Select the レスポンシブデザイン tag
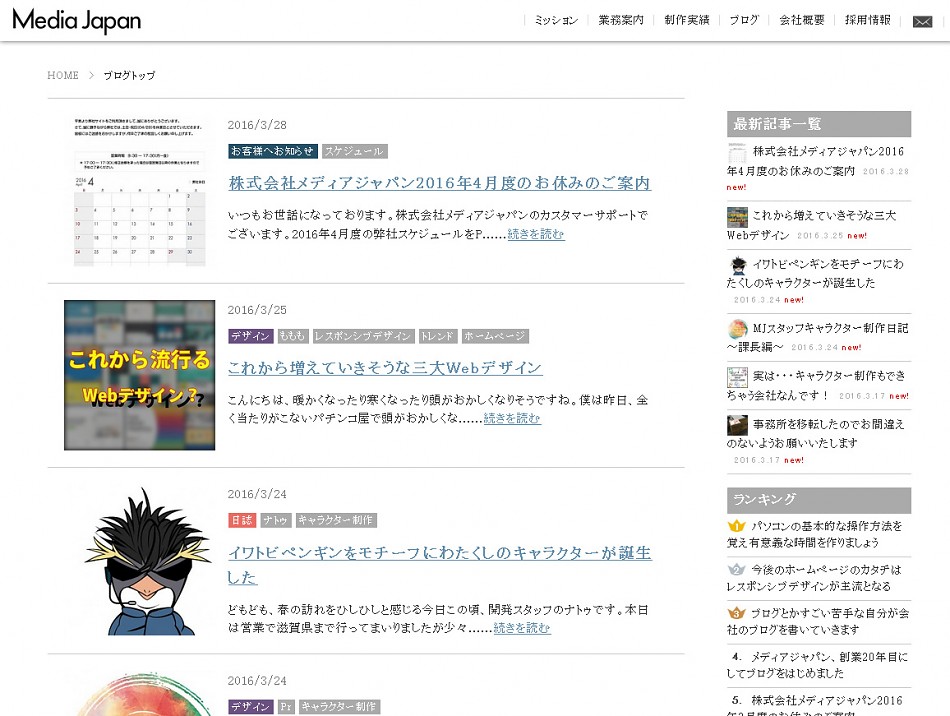This screenshot has width=950, height=716. [x=364, y=336]
